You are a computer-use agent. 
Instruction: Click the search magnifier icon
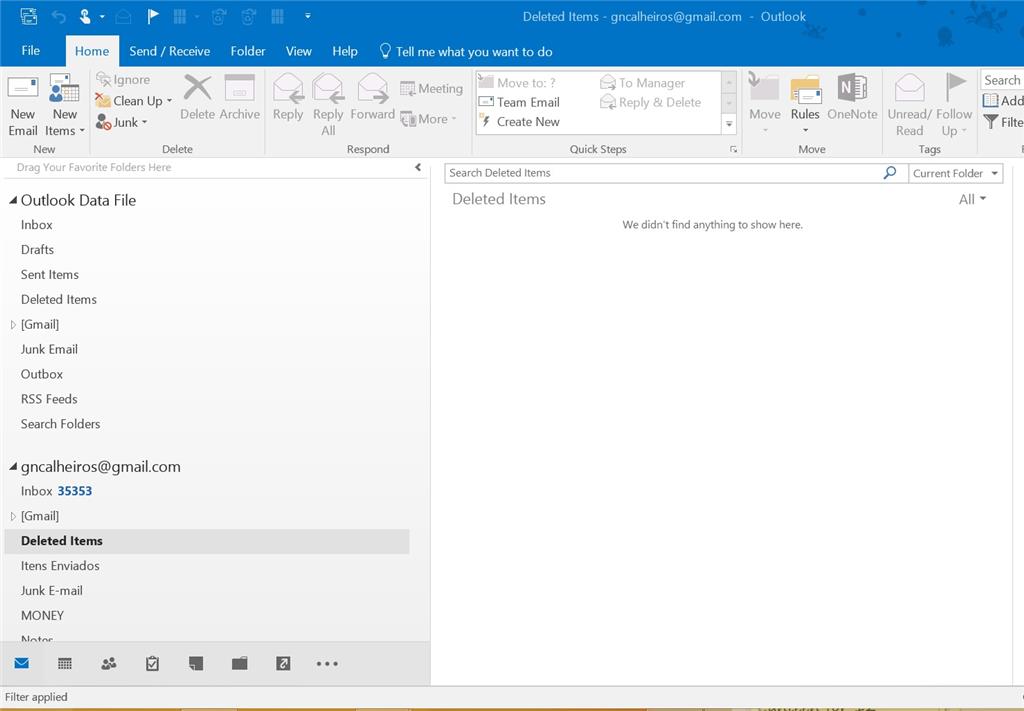pos(889,173)
